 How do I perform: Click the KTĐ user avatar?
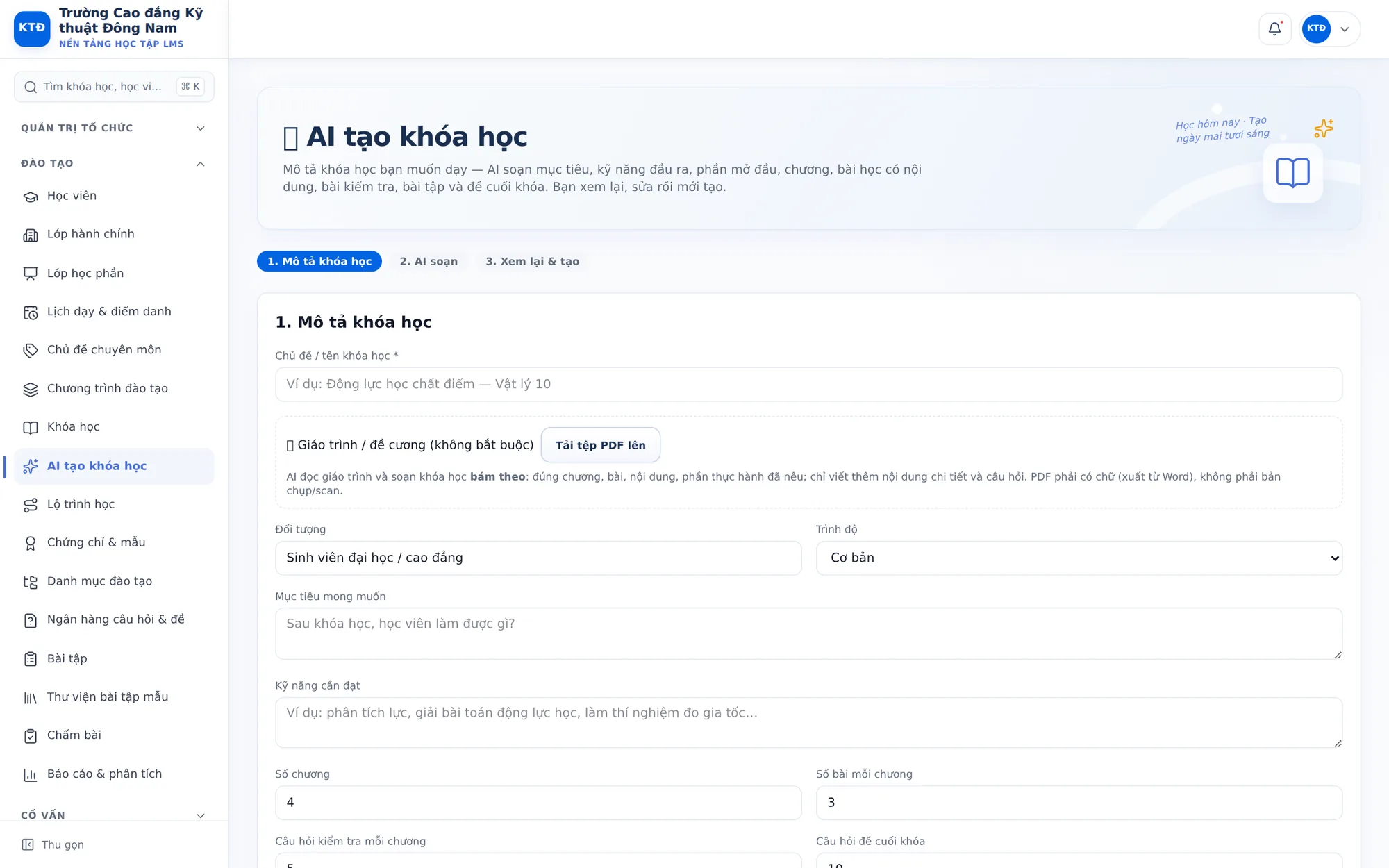(x=1316, y=28)
